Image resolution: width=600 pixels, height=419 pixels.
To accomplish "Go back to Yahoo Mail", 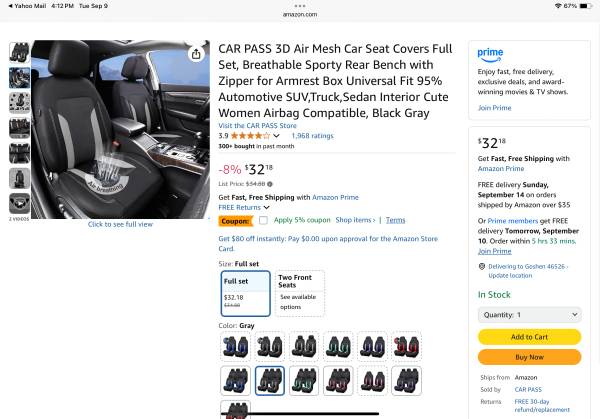I will click(x=27, y=6).
